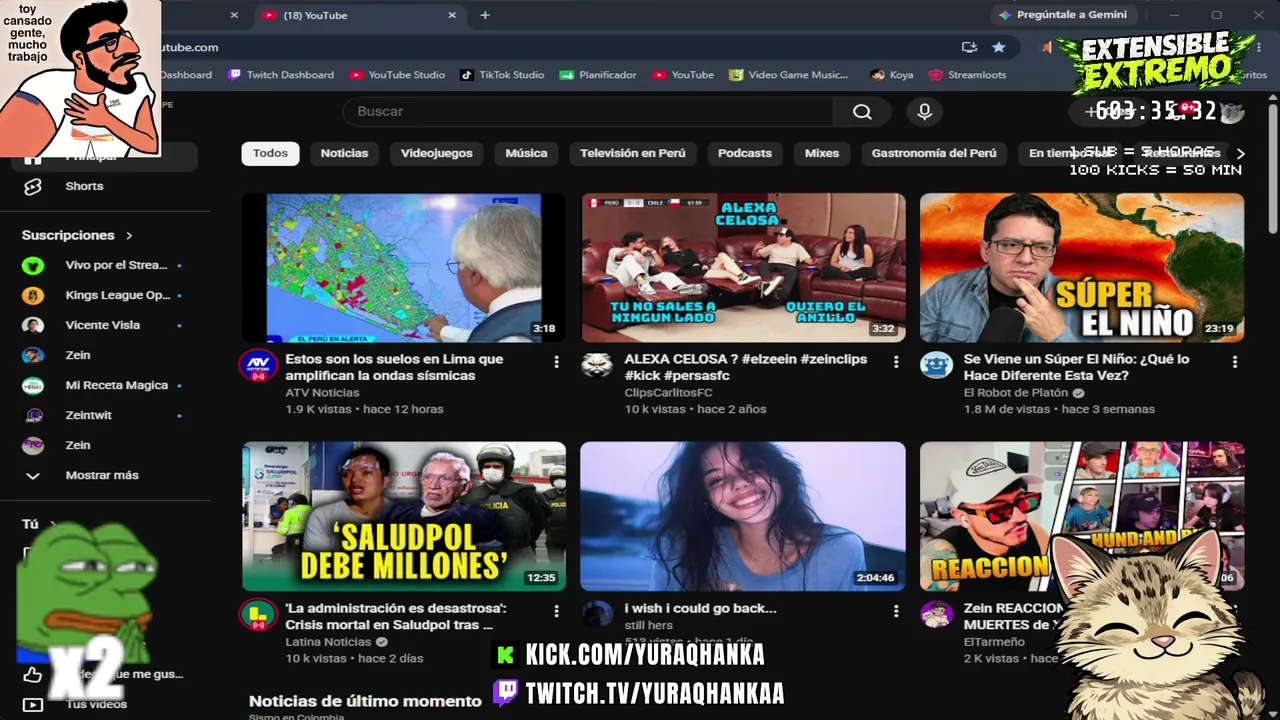Screen dimensions: 1280x720
Task: Open ATV Noticias channel avatar
Action: click(258, 365)
